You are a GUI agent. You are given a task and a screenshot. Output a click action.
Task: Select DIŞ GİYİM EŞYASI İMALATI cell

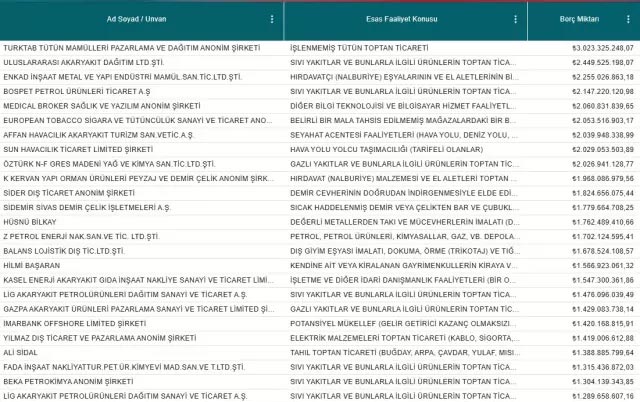pyautogui.click(x=405, y=251)
